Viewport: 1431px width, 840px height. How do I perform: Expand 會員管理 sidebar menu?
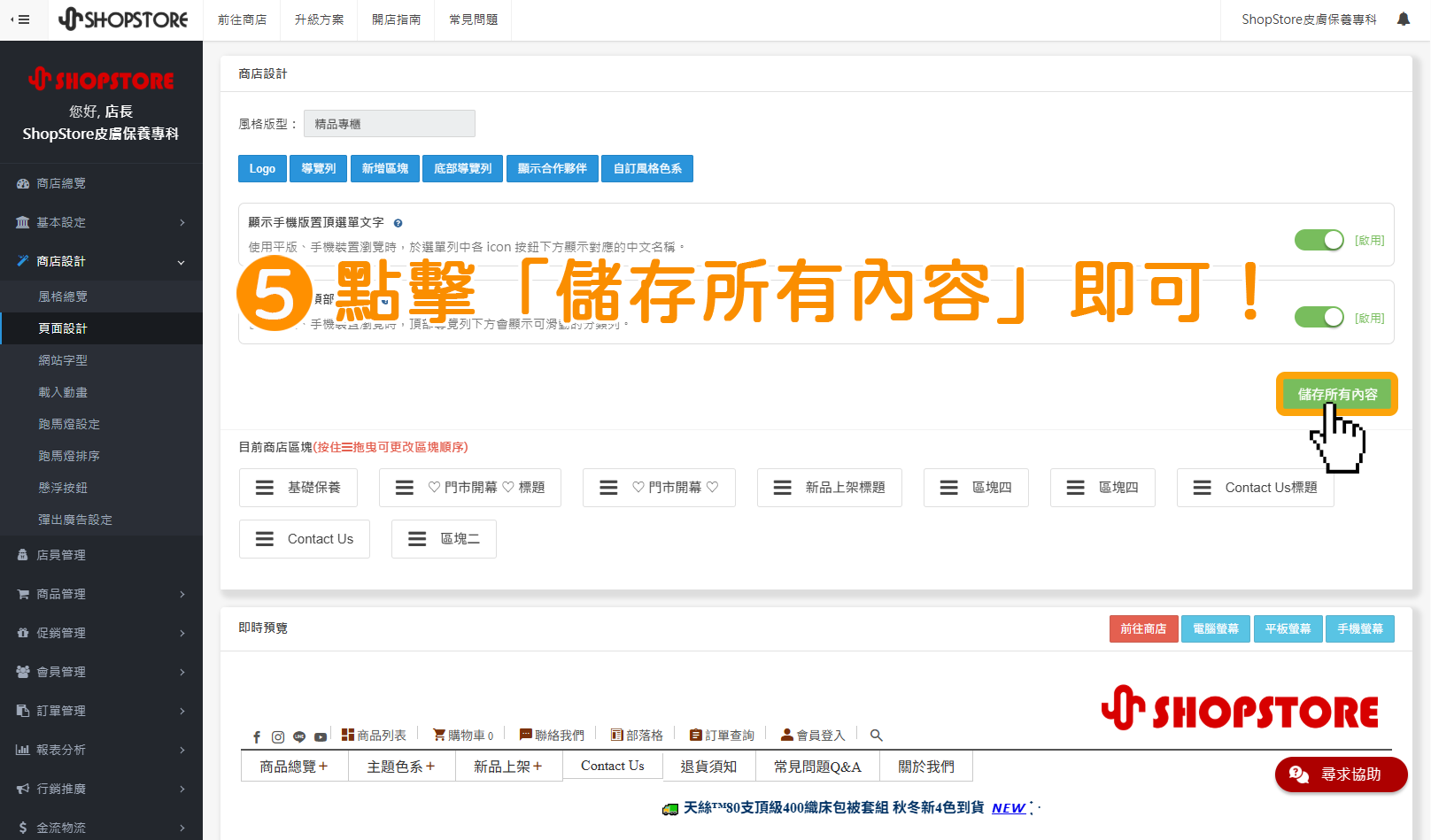(101, 672)
